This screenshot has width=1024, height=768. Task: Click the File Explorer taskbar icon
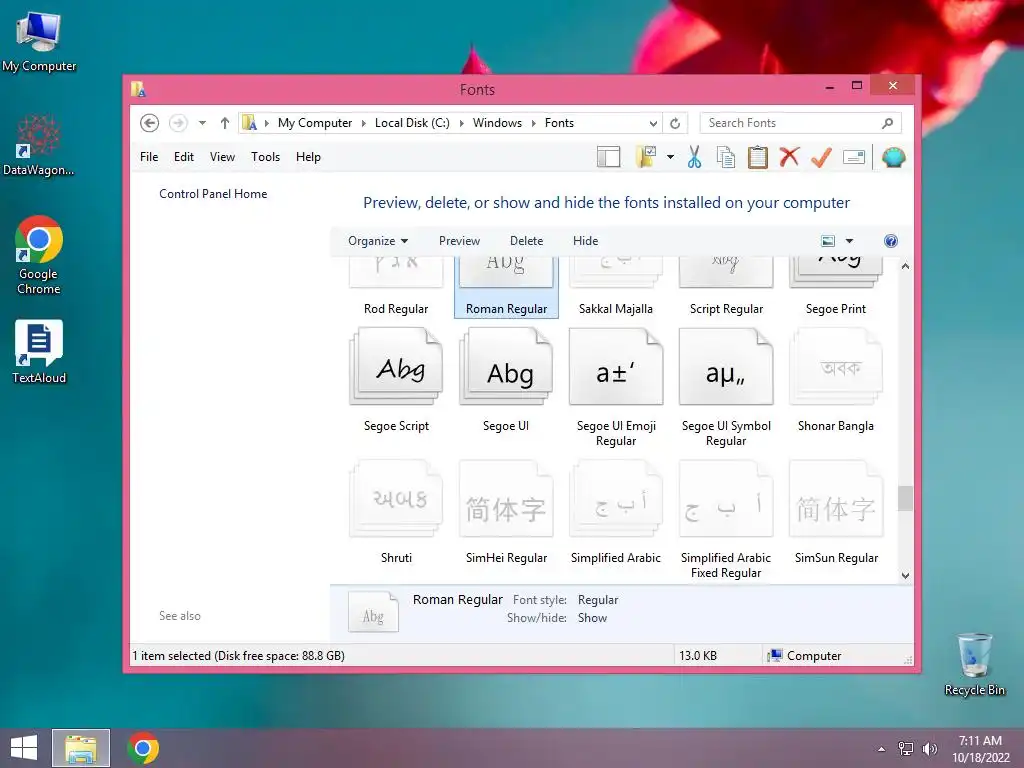[81, 748]
